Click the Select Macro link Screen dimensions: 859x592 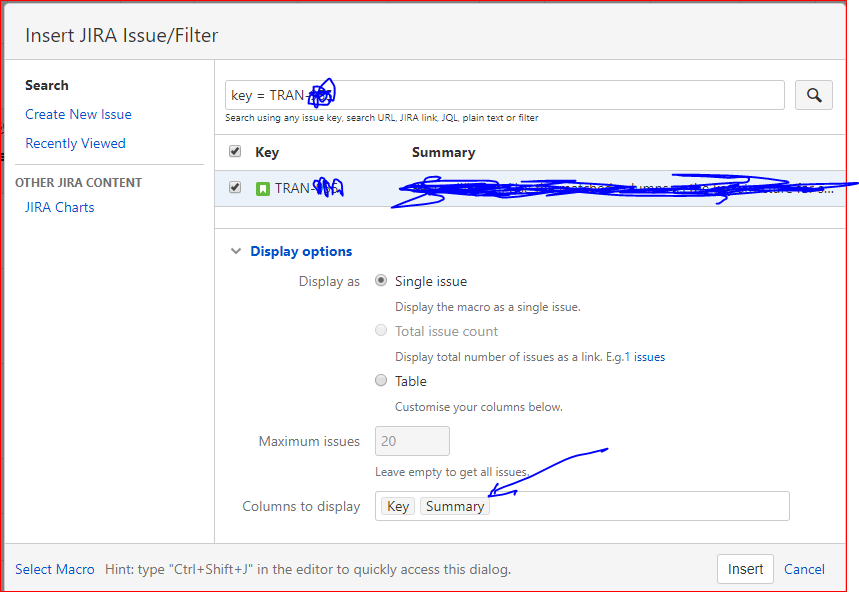[54, 570]
